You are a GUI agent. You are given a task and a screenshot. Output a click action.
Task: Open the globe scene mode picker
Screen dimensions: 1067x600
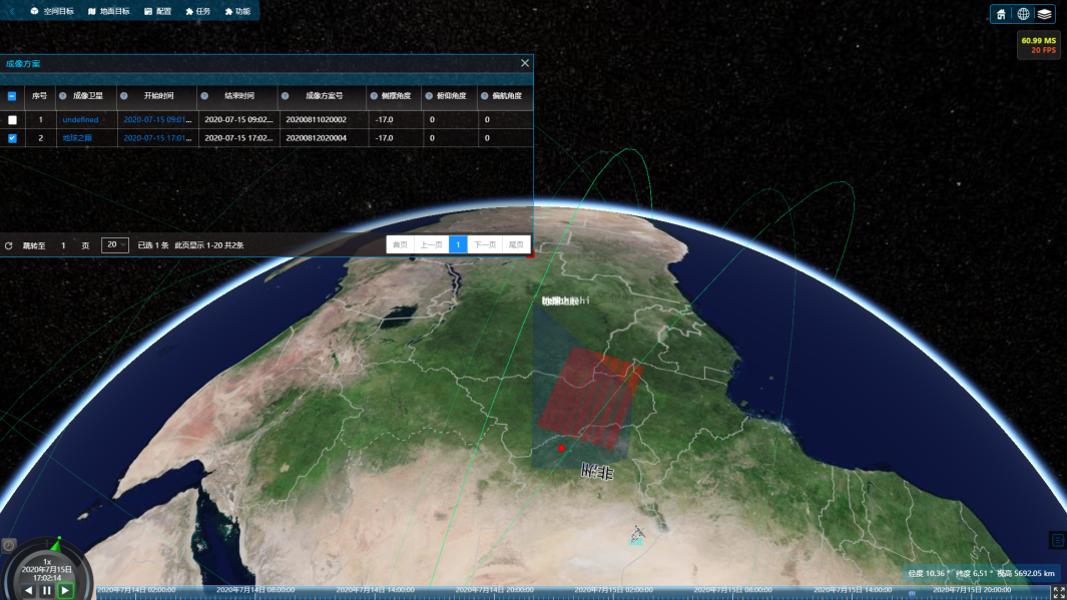click(1023, 14)
